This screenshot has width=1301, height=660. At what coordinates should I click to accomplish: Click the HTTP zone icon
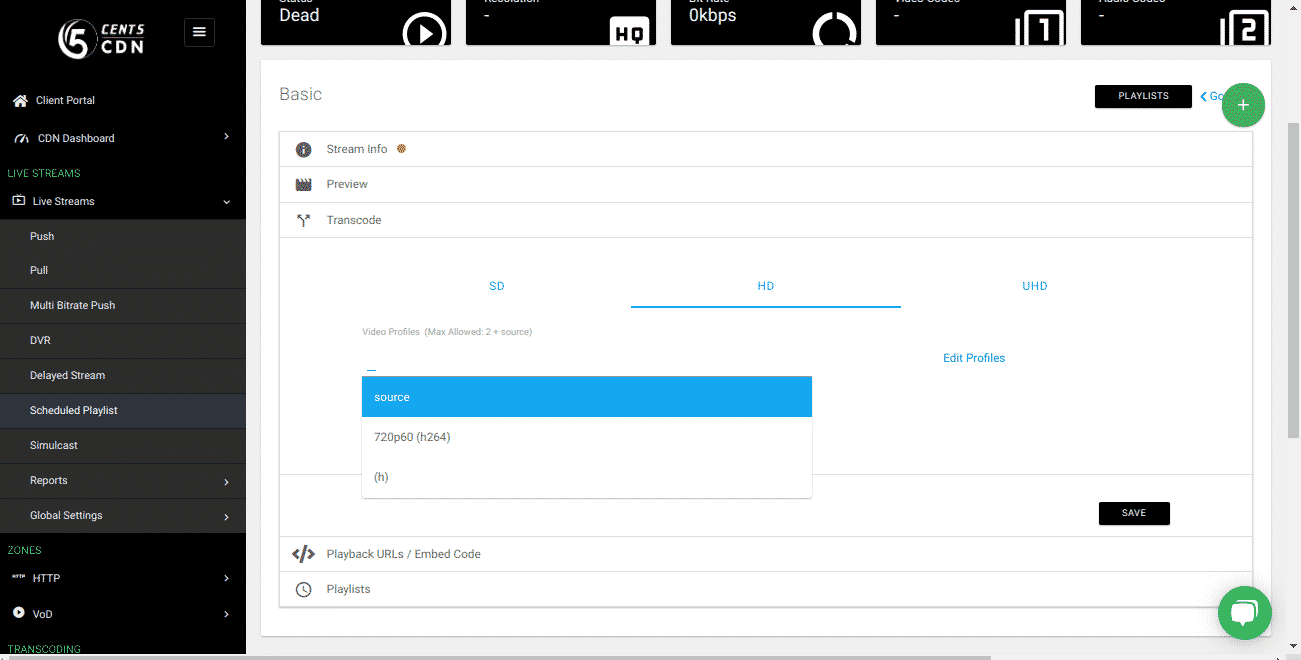19,577
